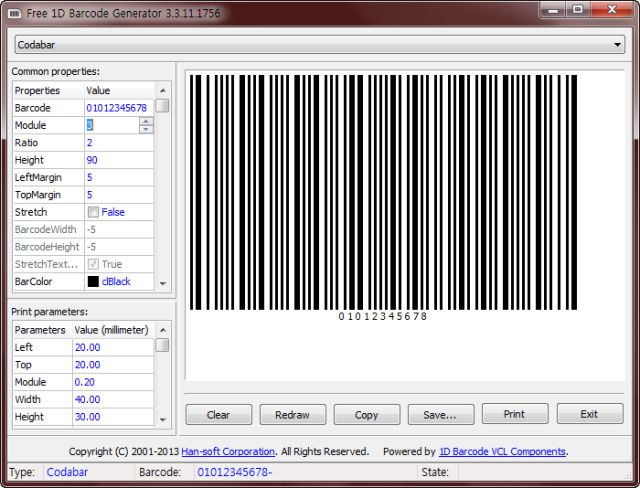The height and width of the screenshot is (488, 640).
Task: Decrease Module with the down spinner arrow
Action: (146, 129)
